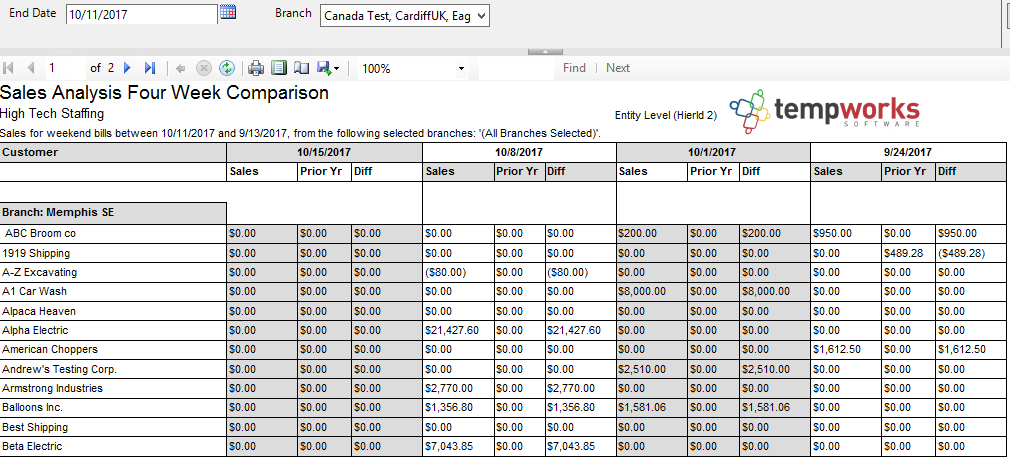Print the report
The width and height of the screenshot is (1010, 457).
click(256, 68)
